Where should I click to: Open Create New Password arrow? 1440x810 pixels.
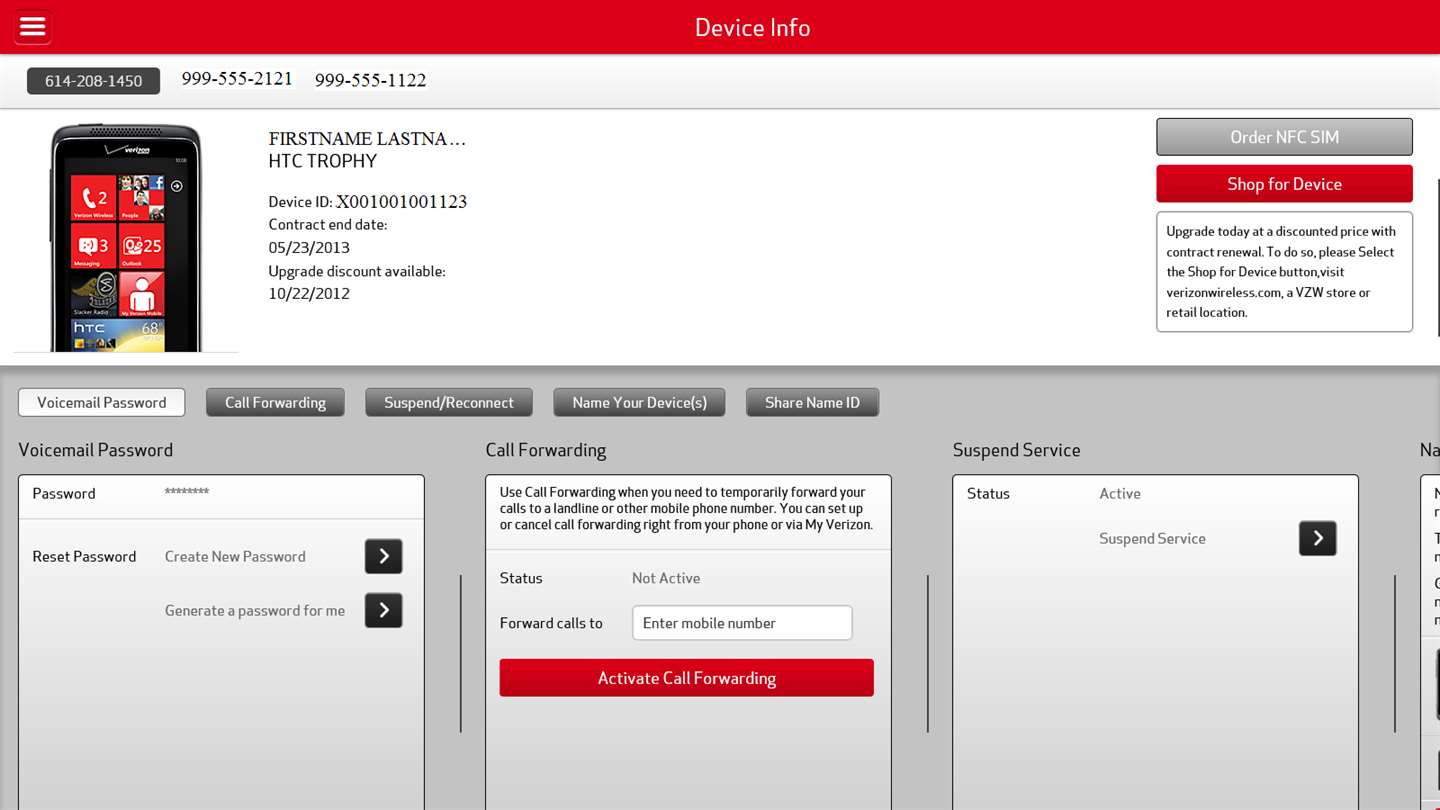pyautogui.click(x=384, y=556)
